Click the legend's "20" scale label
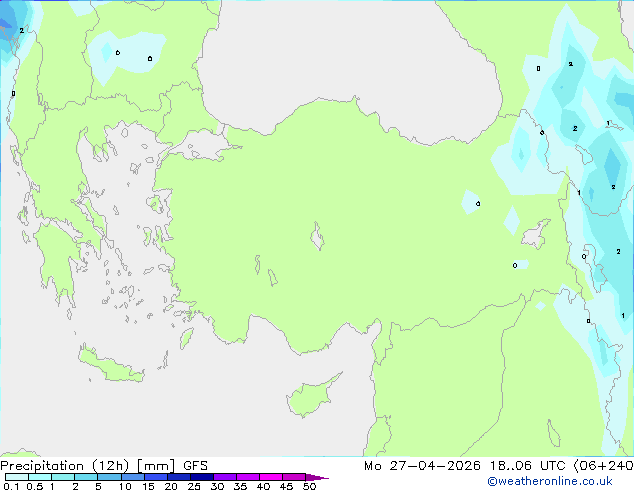The width and height of the screenshot is (634, 490). [x=171, y=486]
